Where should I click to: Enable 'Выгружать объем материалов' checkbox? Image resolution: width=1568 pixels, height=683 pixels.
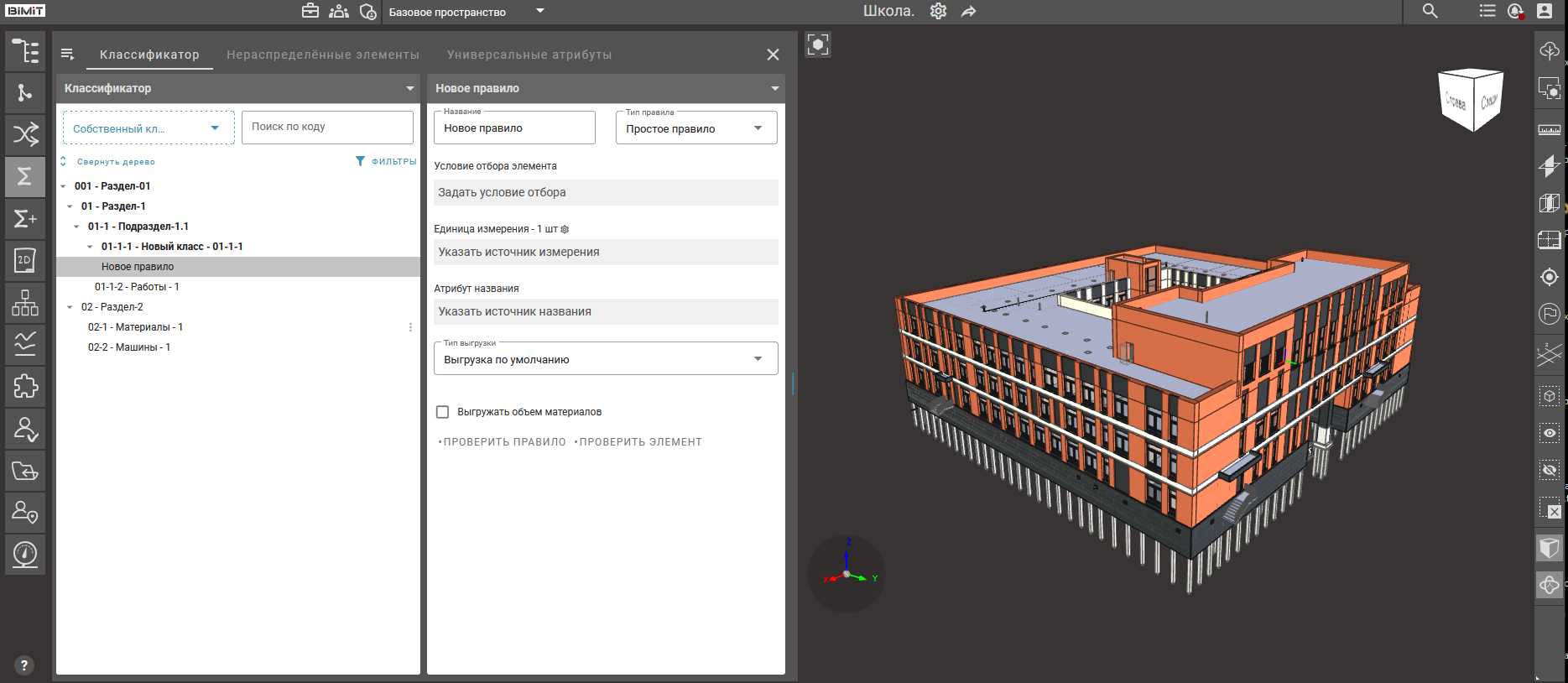[442, 412]
